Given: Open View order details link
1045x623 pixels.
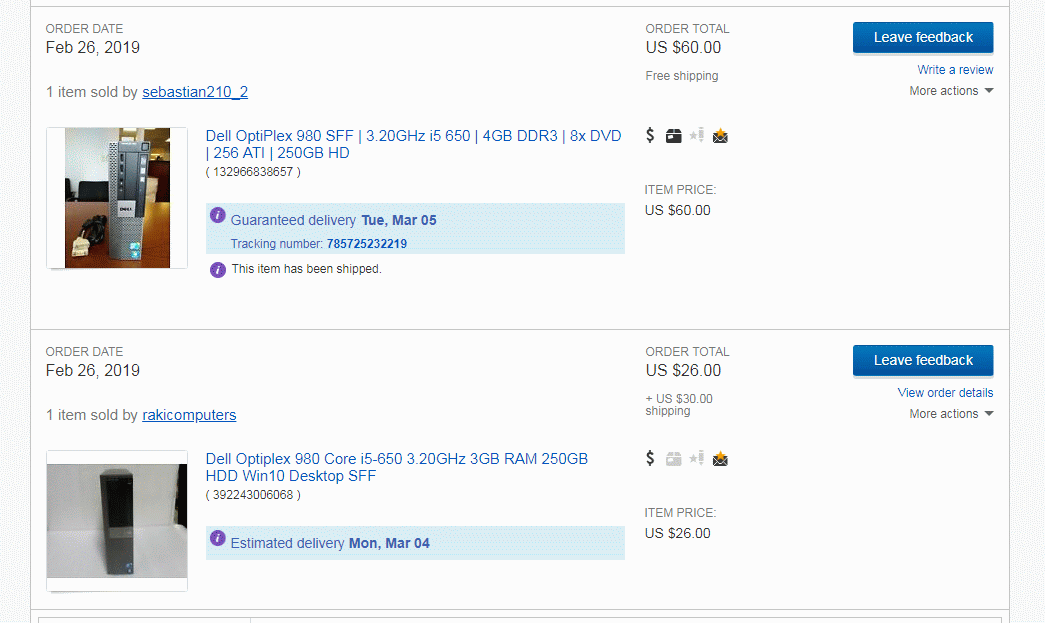Looking at the screenshot, I should point(945,393).
